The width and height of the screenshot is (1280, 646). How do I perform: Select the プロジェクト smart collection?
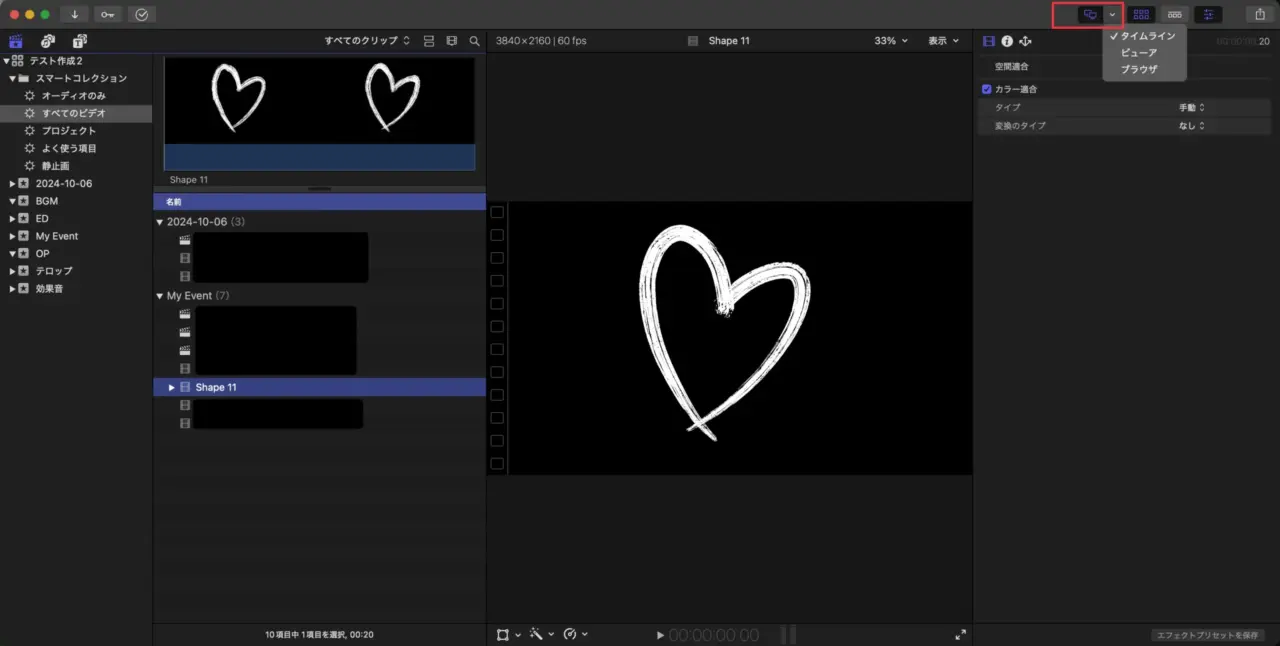click(x=69, y=131)
